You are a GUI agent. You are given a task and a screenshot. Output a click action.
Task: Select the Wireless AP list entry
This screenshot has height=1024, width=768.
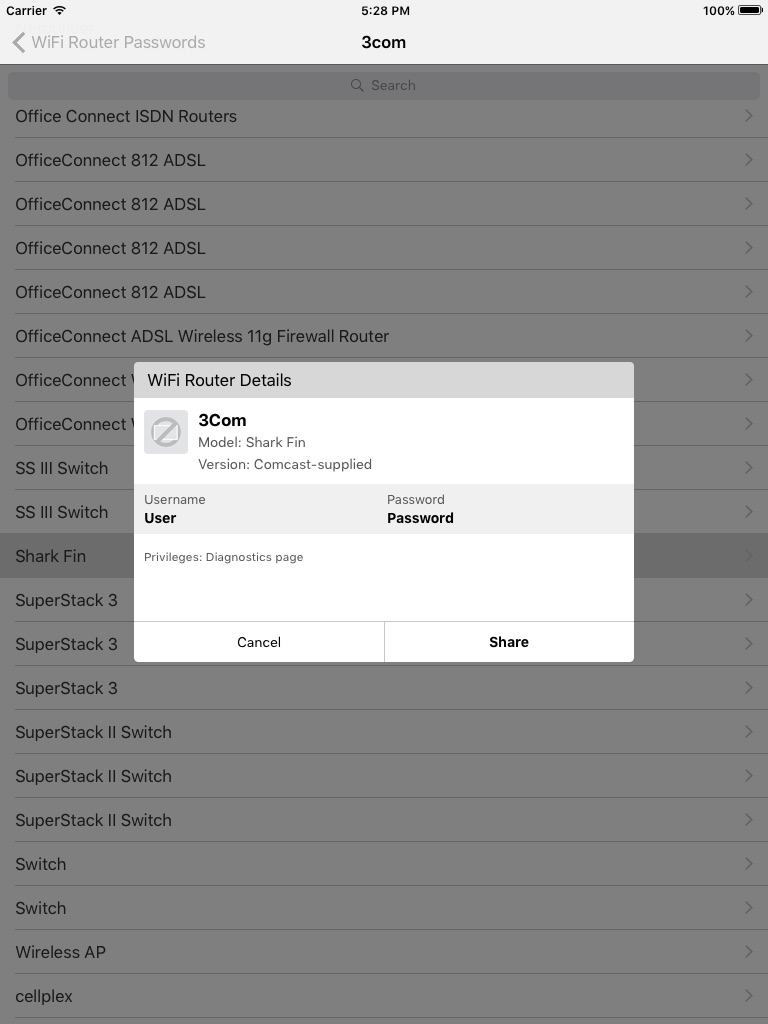(x=60, y=952)
